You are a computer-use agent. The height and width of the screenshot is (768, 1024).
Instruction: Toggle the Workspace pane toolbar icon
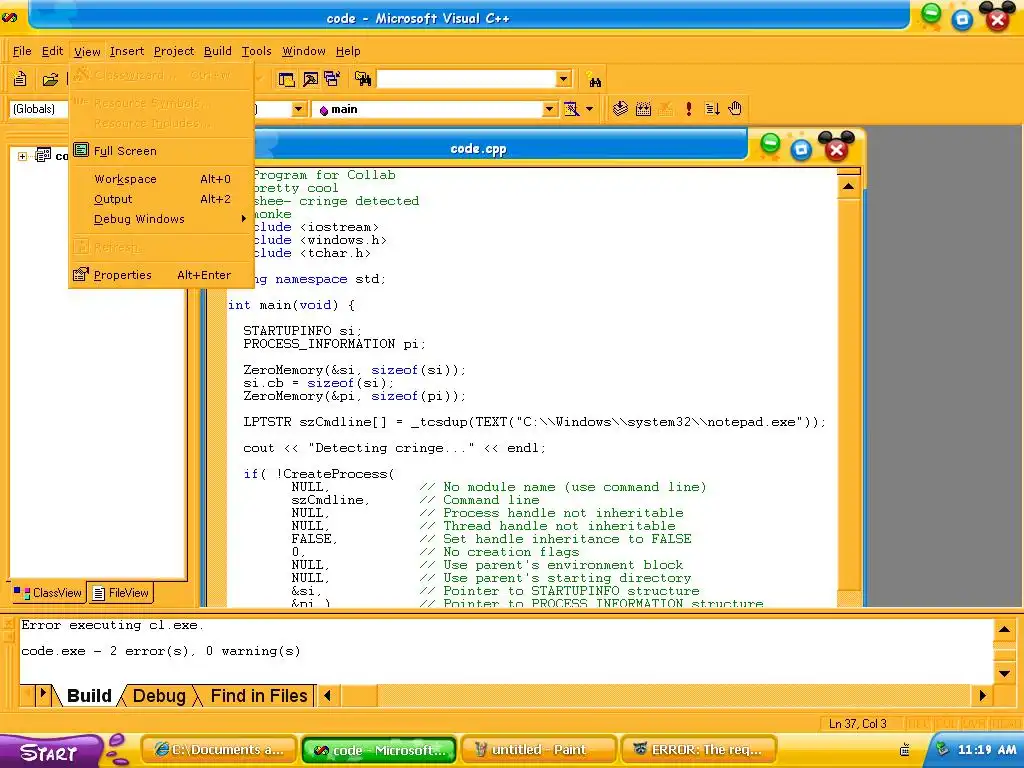click(x=286, y=80)
